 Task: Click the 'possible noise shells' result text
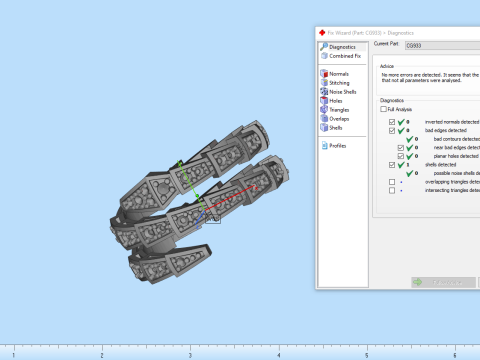point(457,173)
